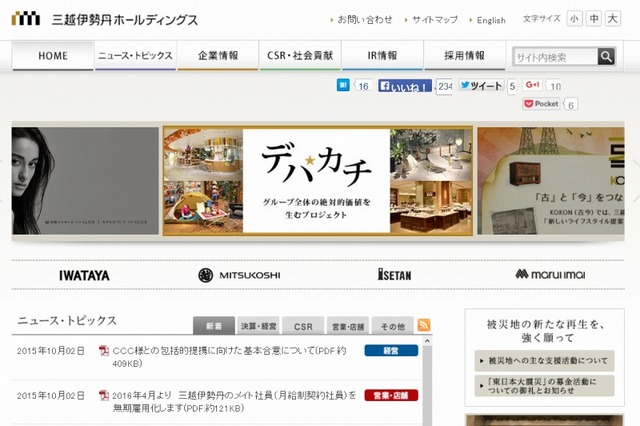Select the 営業・店舗 news tab
640x426 pixels.
[348, 326]
